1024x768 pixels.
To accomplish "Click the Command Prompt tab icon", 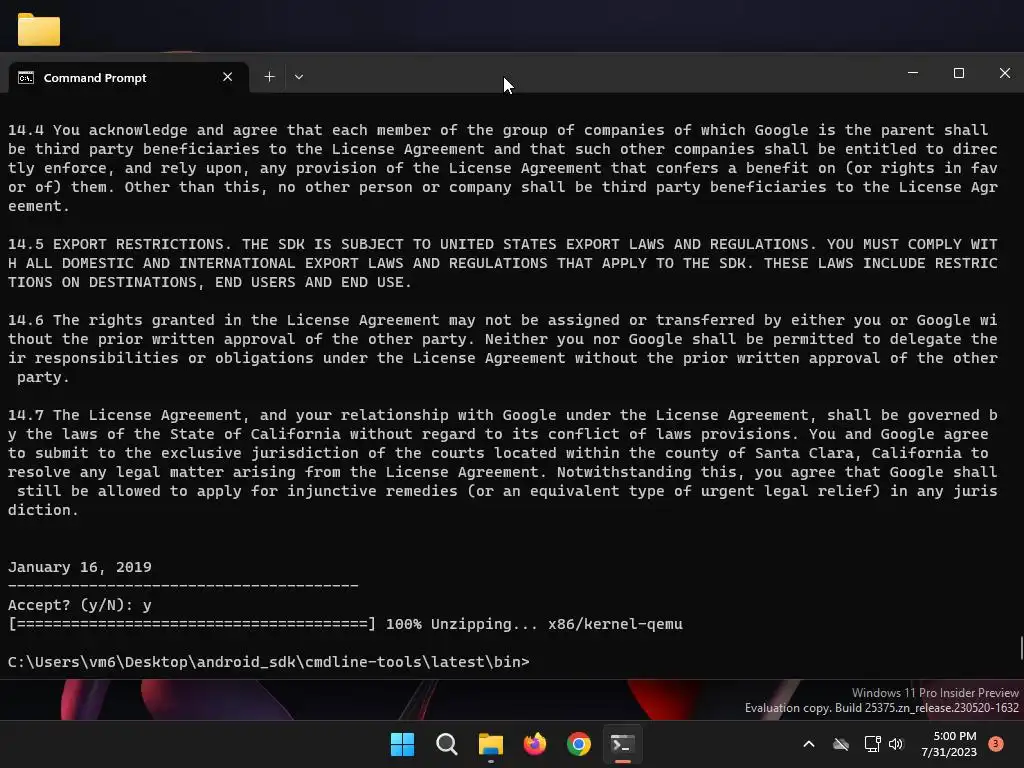I will click(26, 78).
